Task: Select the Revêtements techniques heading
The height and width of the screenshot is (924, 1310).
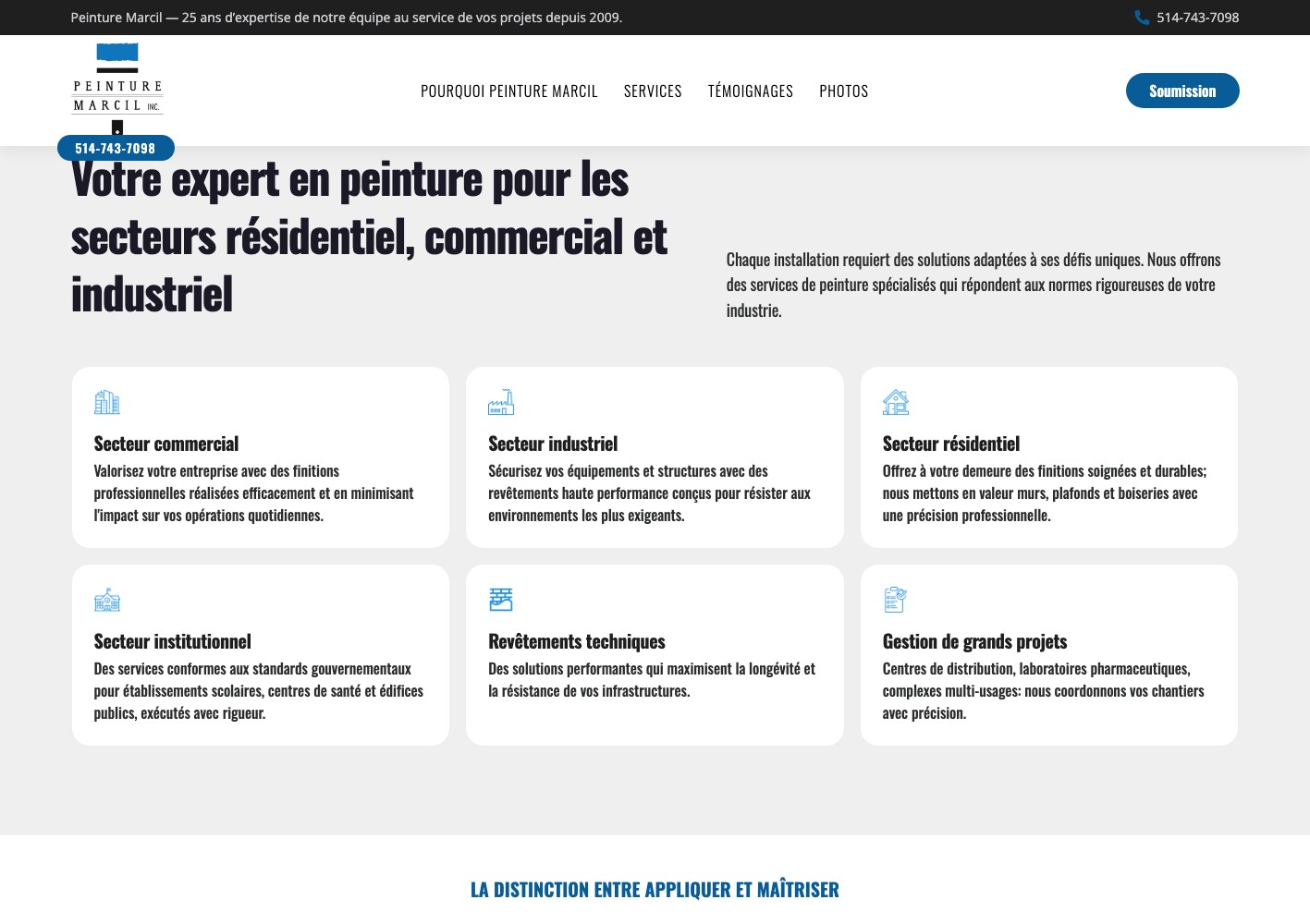Action: (x=577, y=641)
